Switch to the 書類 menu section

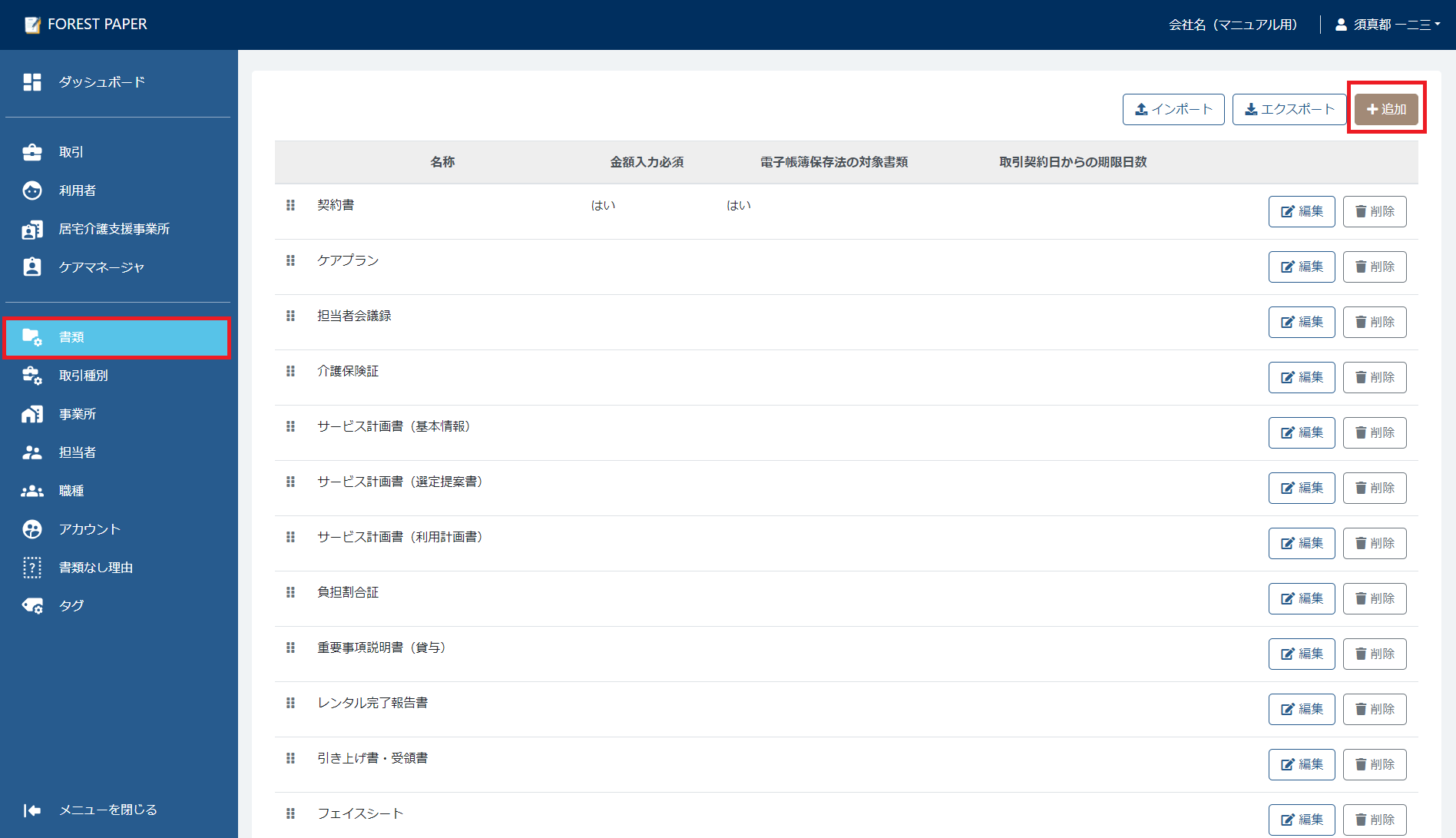click(x=117, y=337)
